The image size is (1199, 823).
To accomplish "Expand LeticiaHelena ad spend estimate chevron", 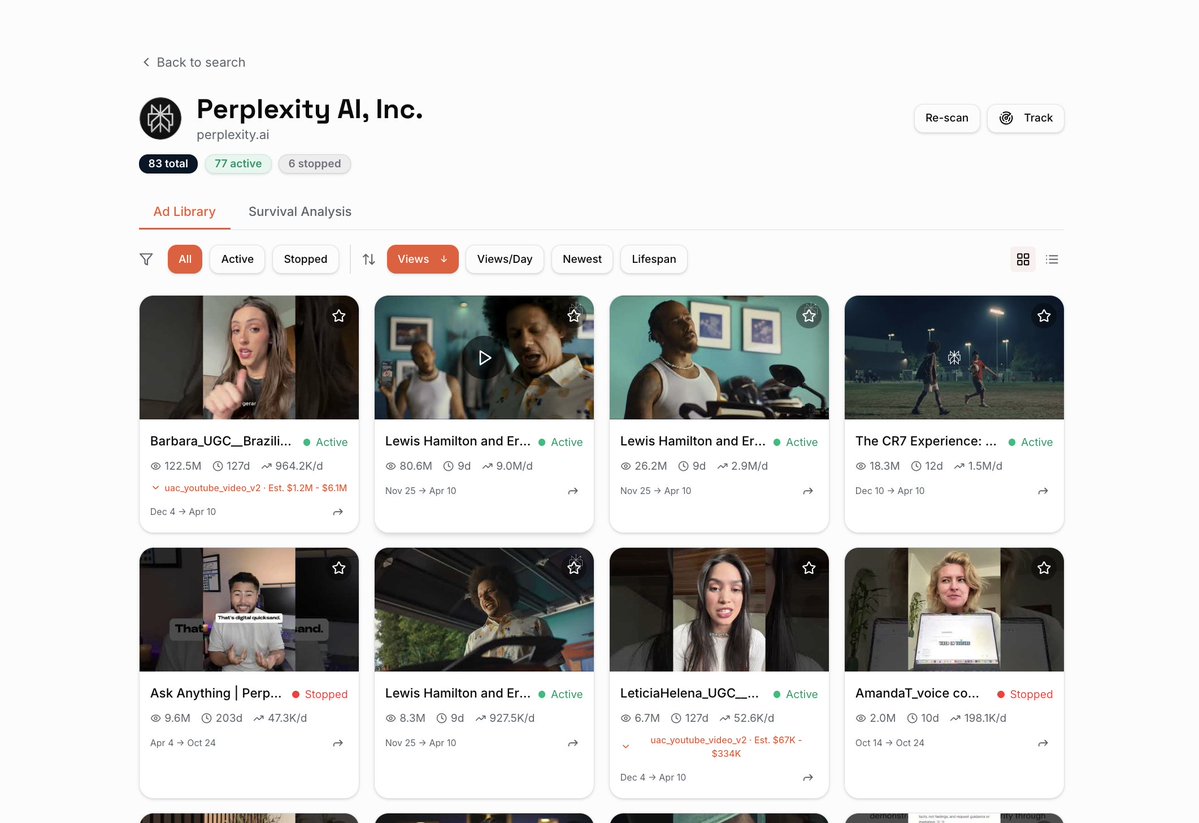I will coord(625,747).
